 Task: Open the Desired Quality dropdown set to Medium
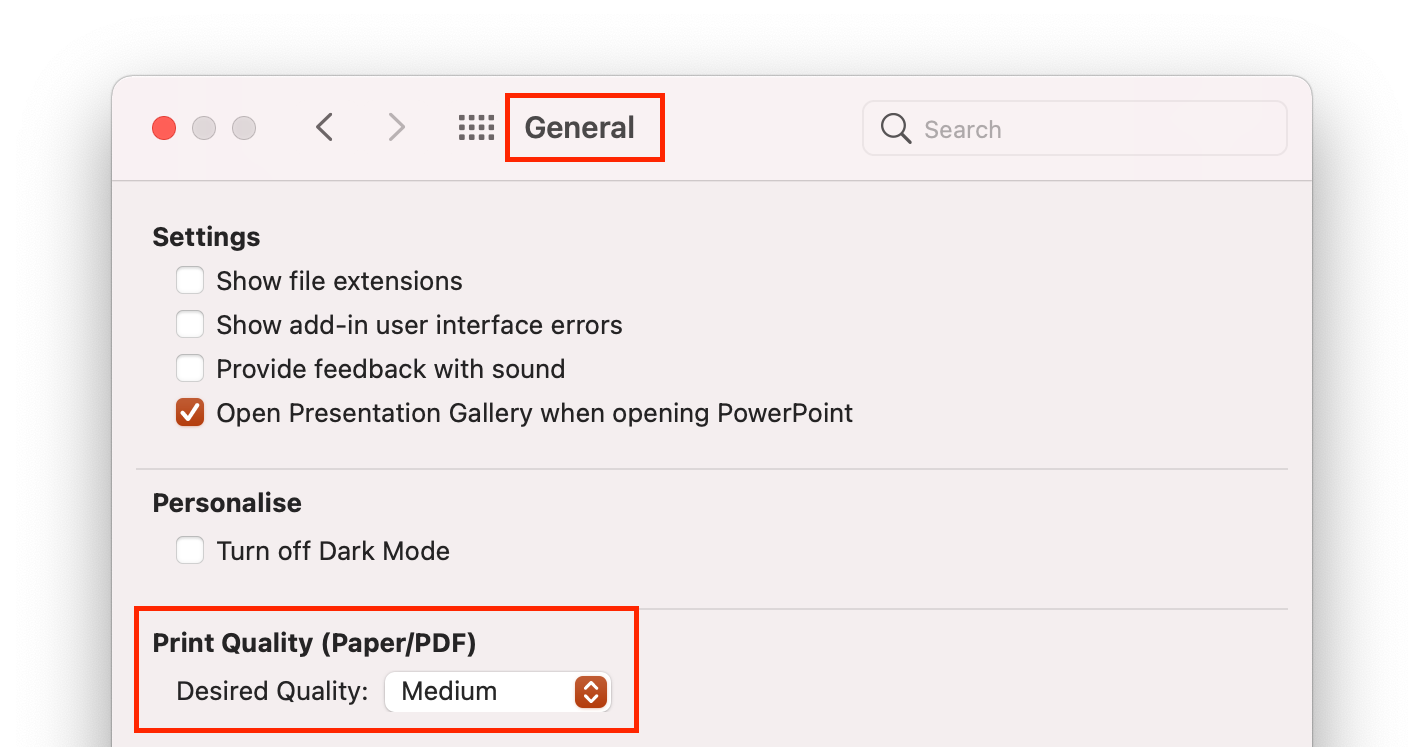pyautogui.click(x=498, y=691)
